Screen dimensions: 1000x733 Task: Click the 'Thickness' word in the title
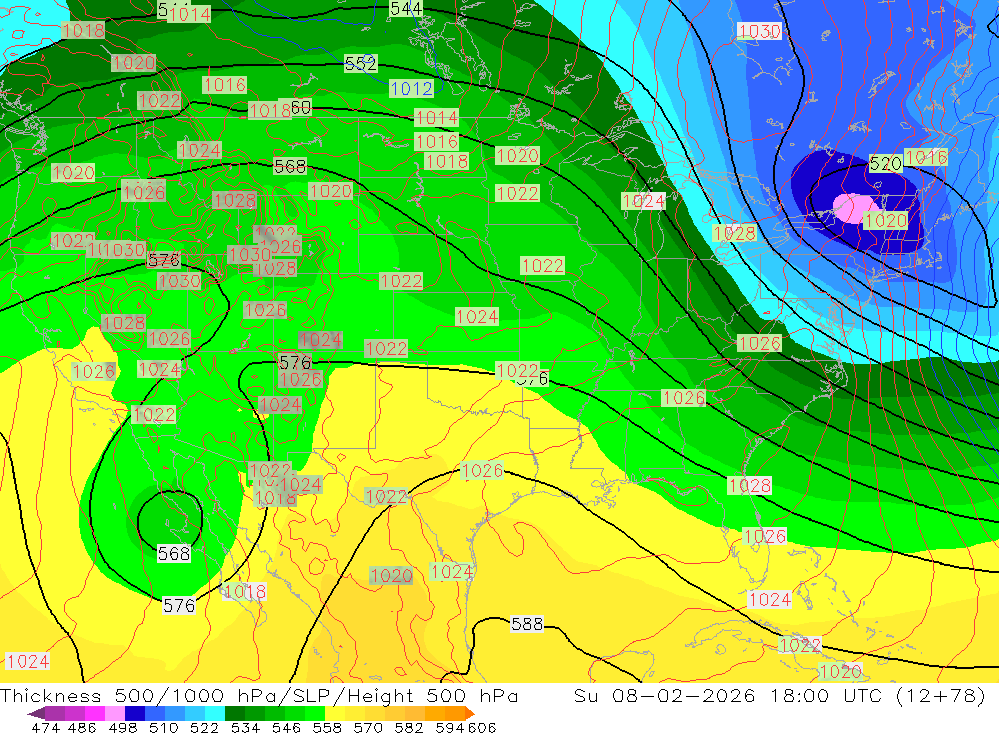point(51,695)
